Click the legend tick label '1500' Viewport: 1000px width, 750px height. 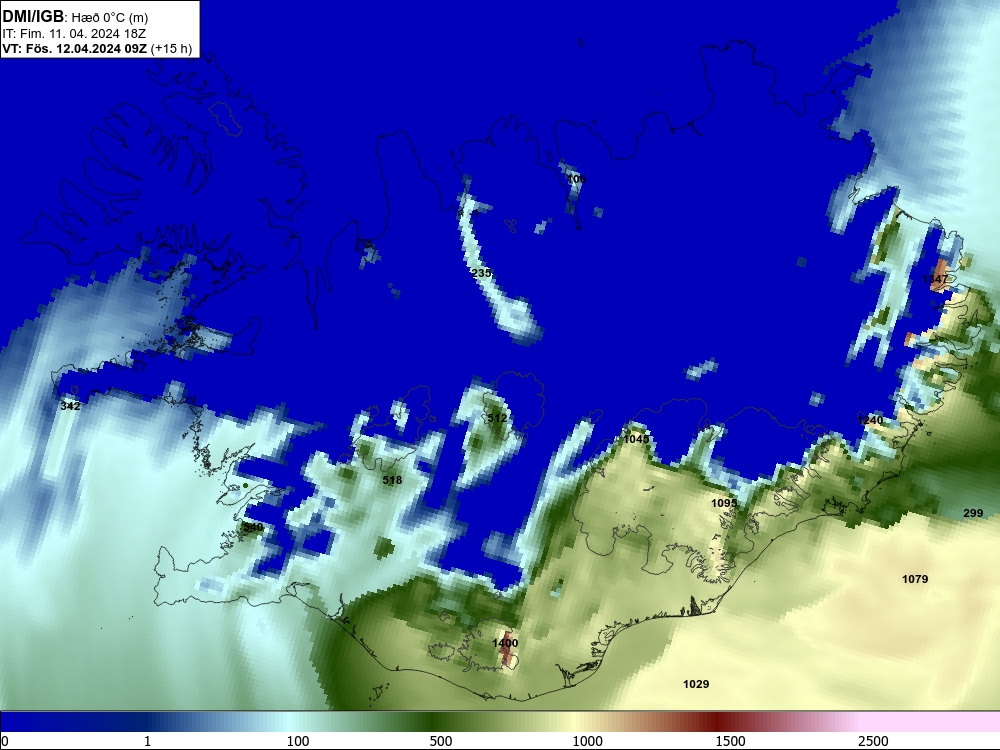point(730,741)
